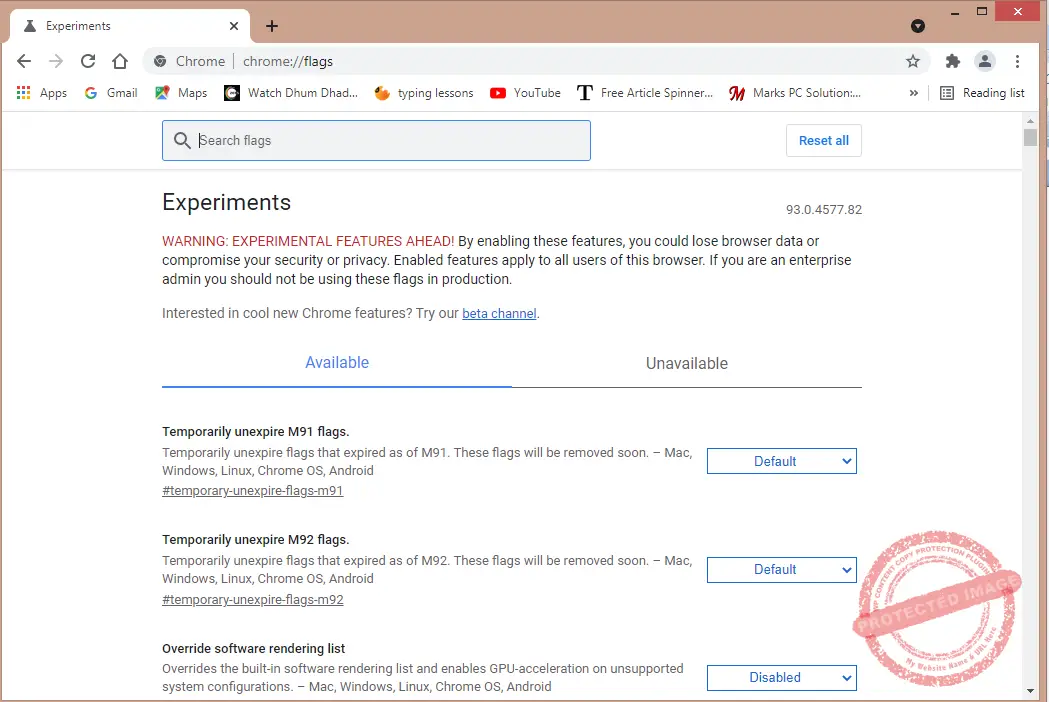
Task: Click the vertical scrollbar down arrow
Action: pos(1030,690)
